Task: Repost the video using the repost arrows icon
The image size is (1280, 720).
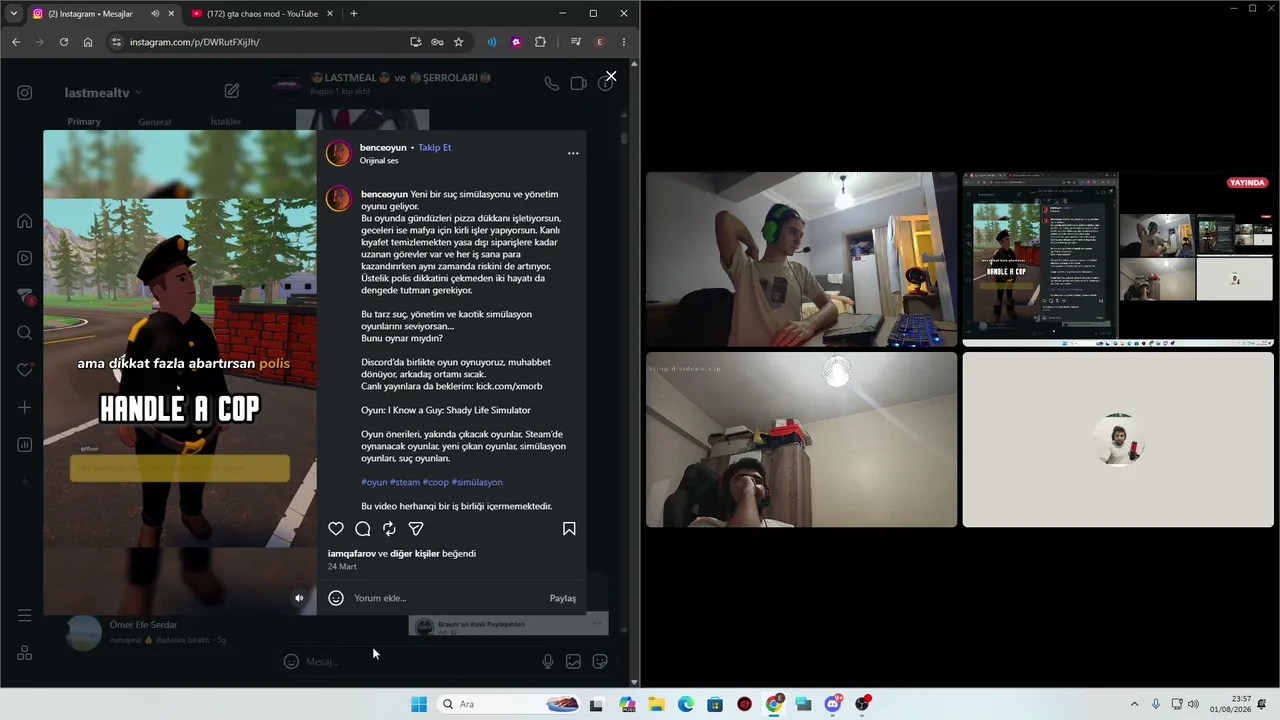Action: click(389, 529)
